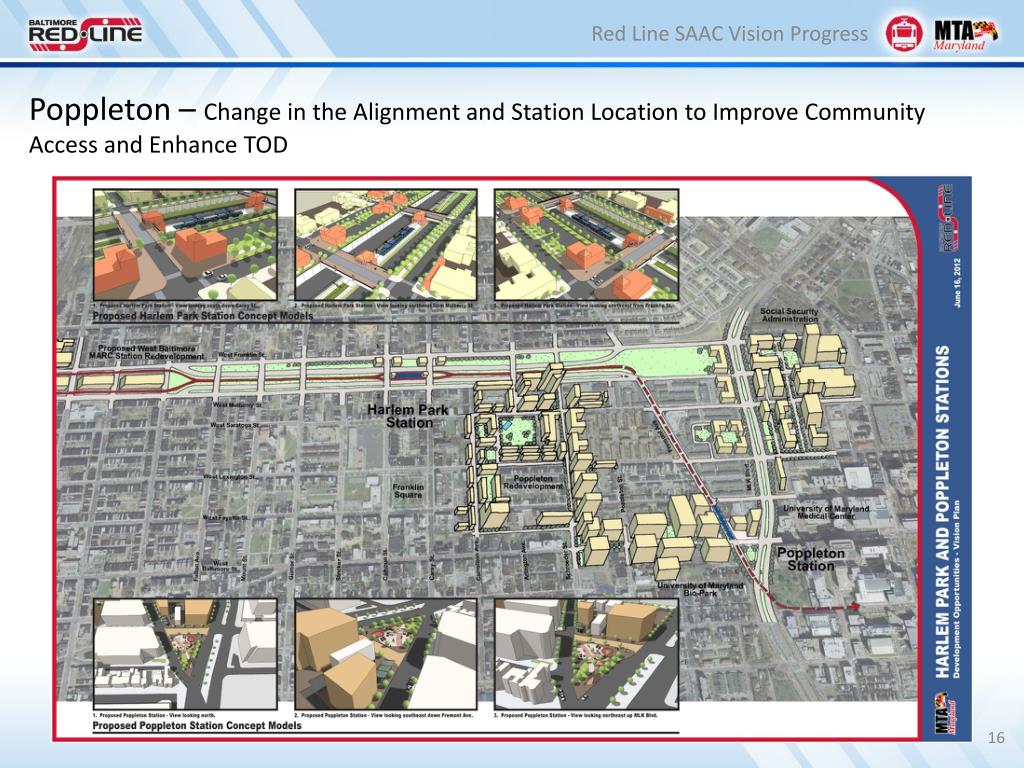Open Poppleton view southeast down Fremont Ave image

(x=386, y=654)
